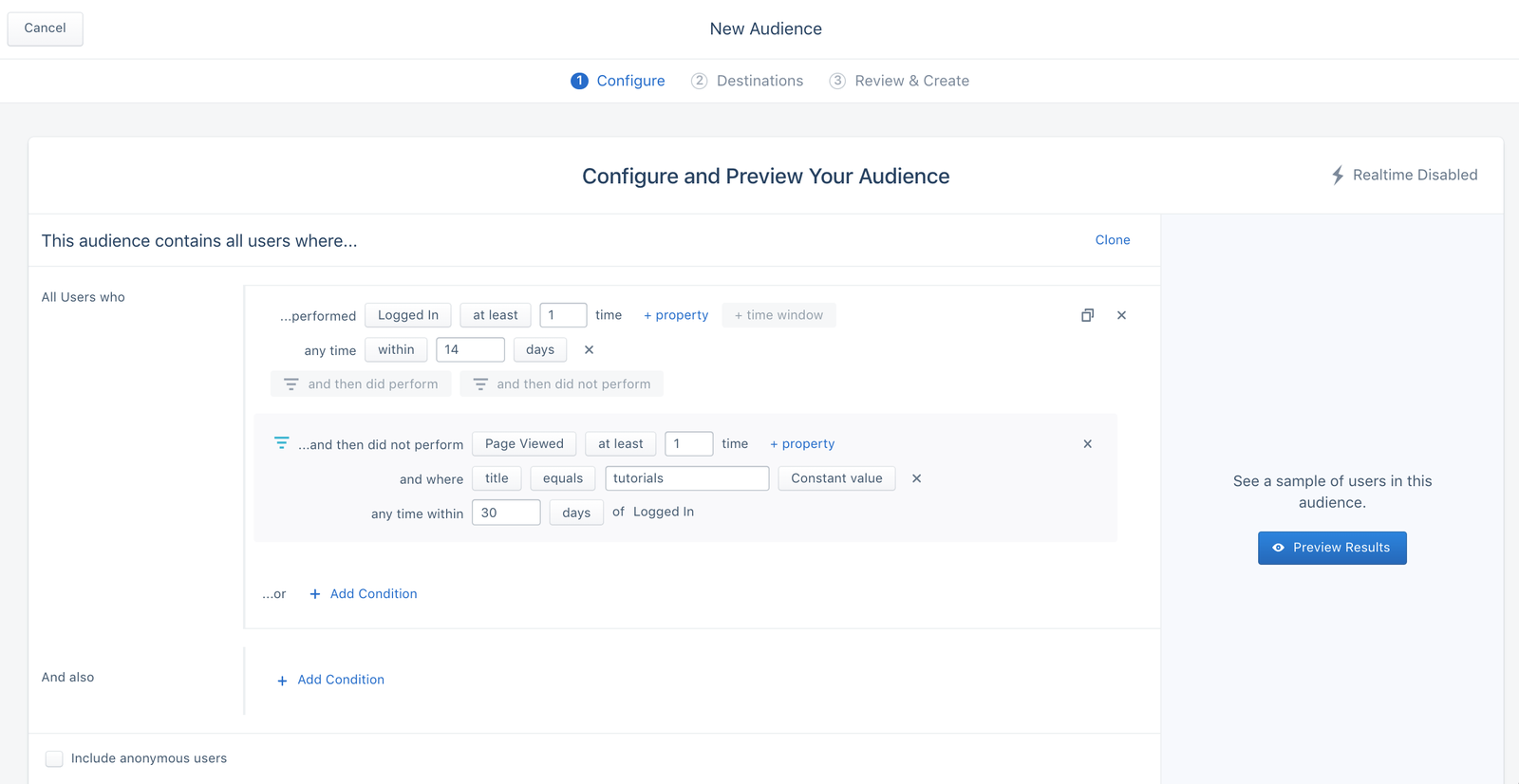Delete the Page Viewed funnel condition

point(1087,444)
